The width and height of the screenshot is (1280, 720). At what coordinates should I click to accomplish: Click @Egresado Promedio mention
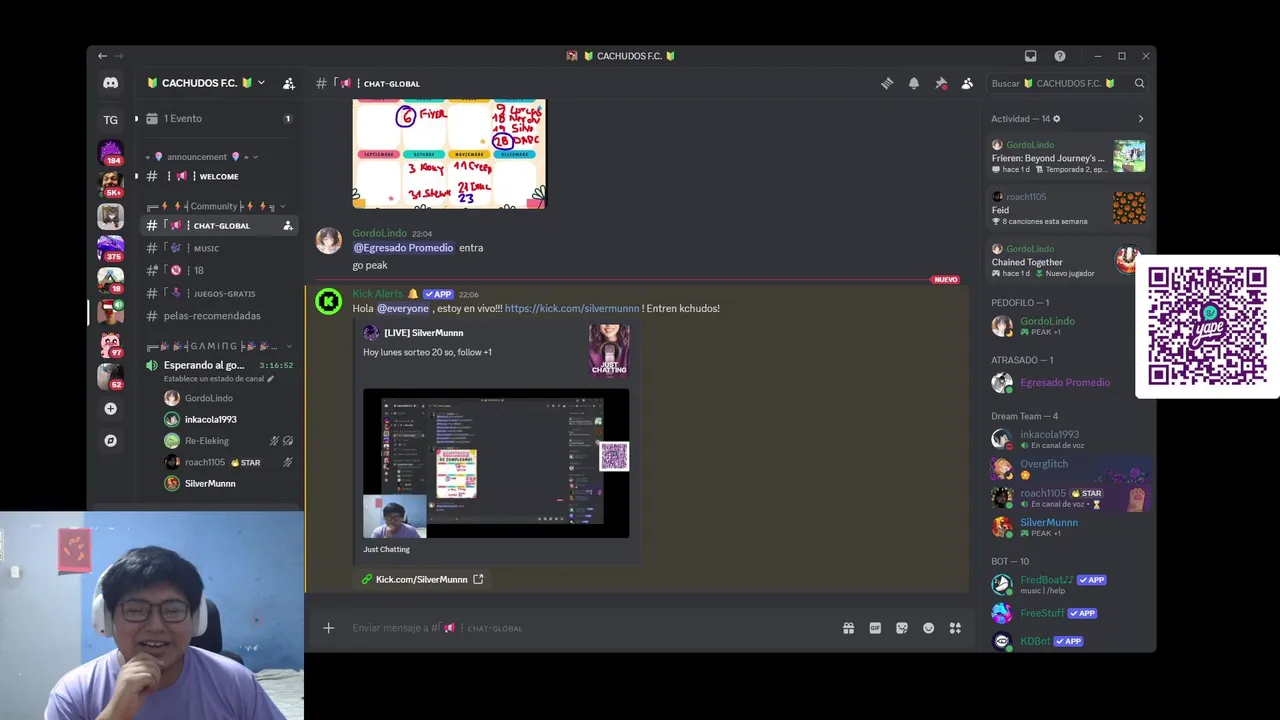(x=403, y=248)
